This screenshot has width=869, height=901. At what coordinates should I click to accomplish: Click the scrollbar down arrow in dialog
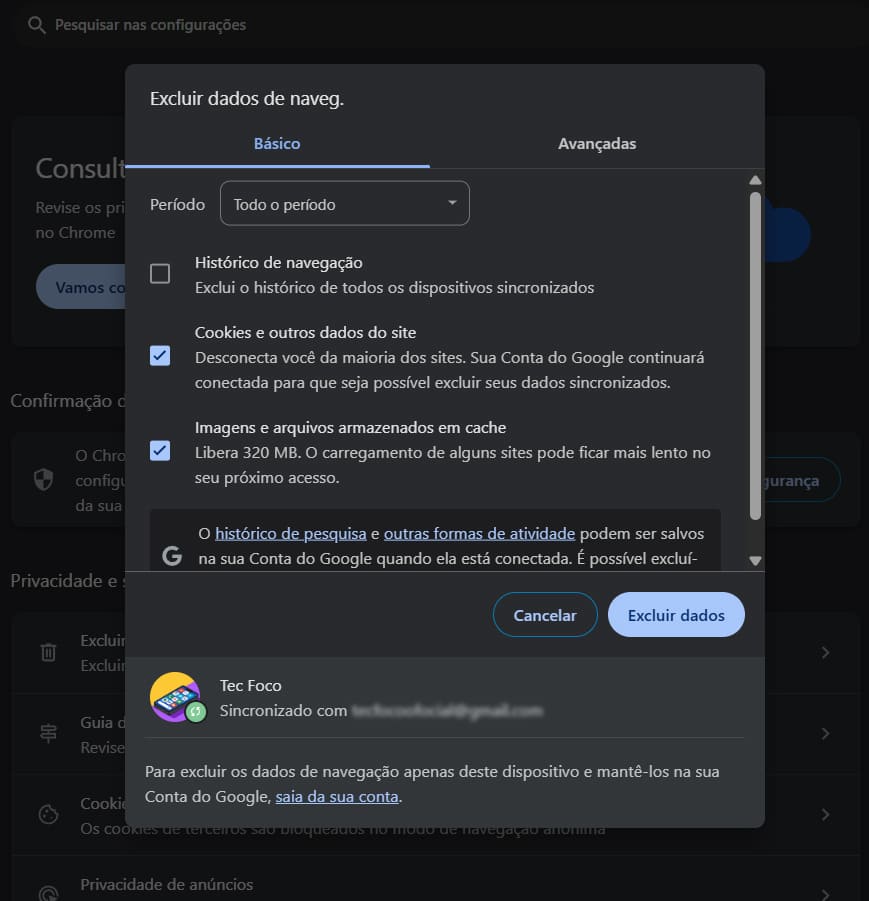click(x=755, y=561)
